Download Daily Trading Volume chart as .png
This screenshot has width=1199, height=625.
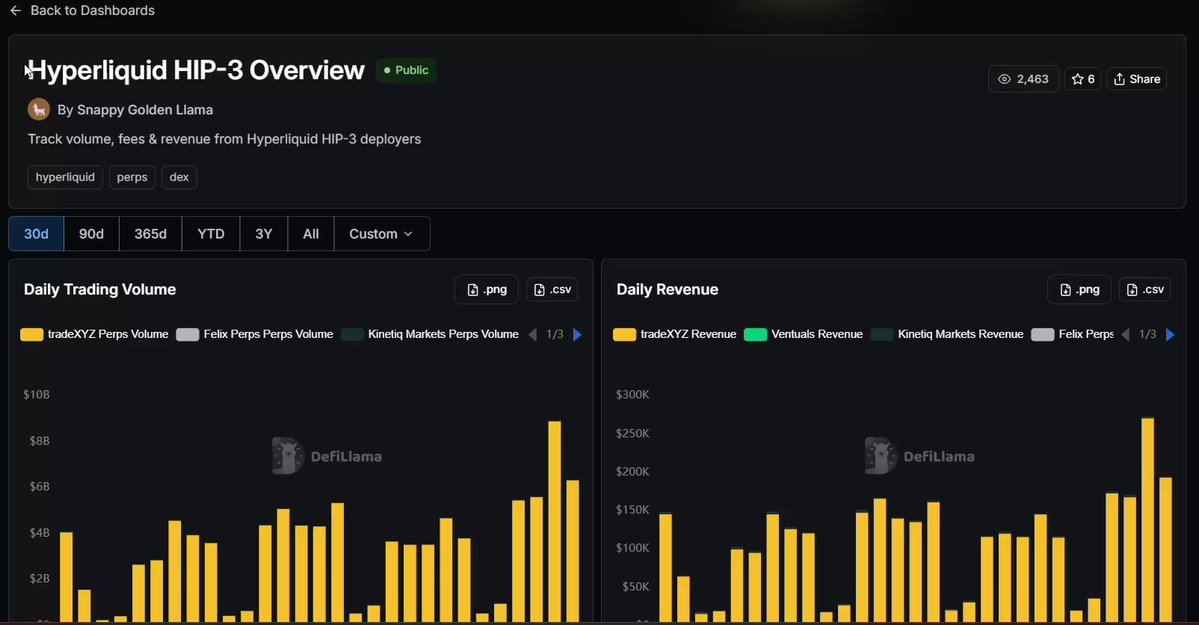pyautogui.click(x=486, y=289)
